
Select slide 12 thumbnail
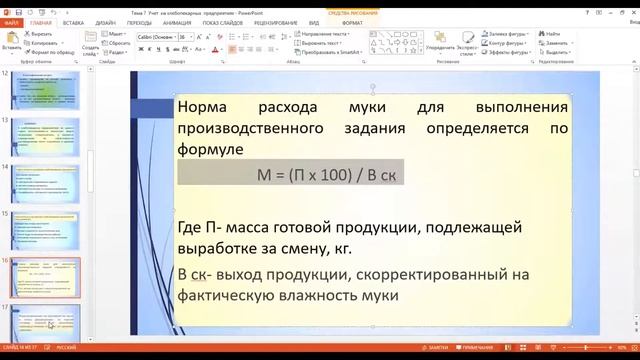click(45, 91)
